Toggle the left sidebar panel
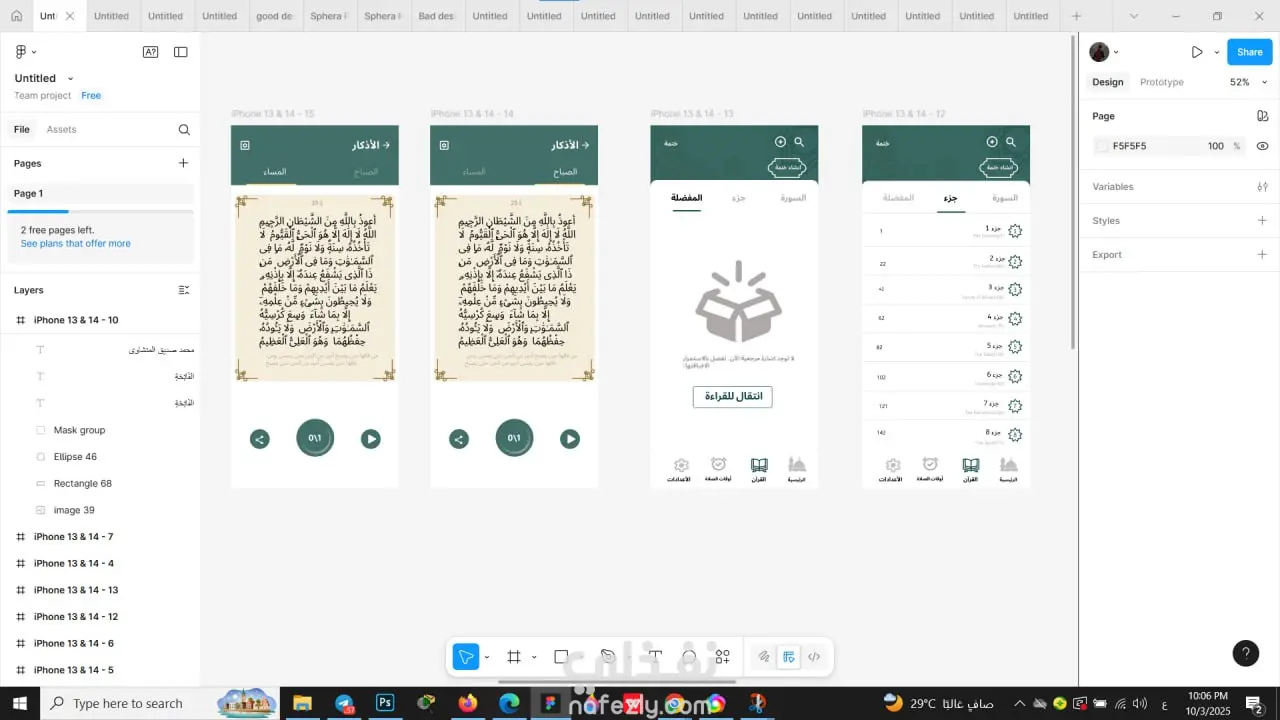 click(x=181, y=52)
